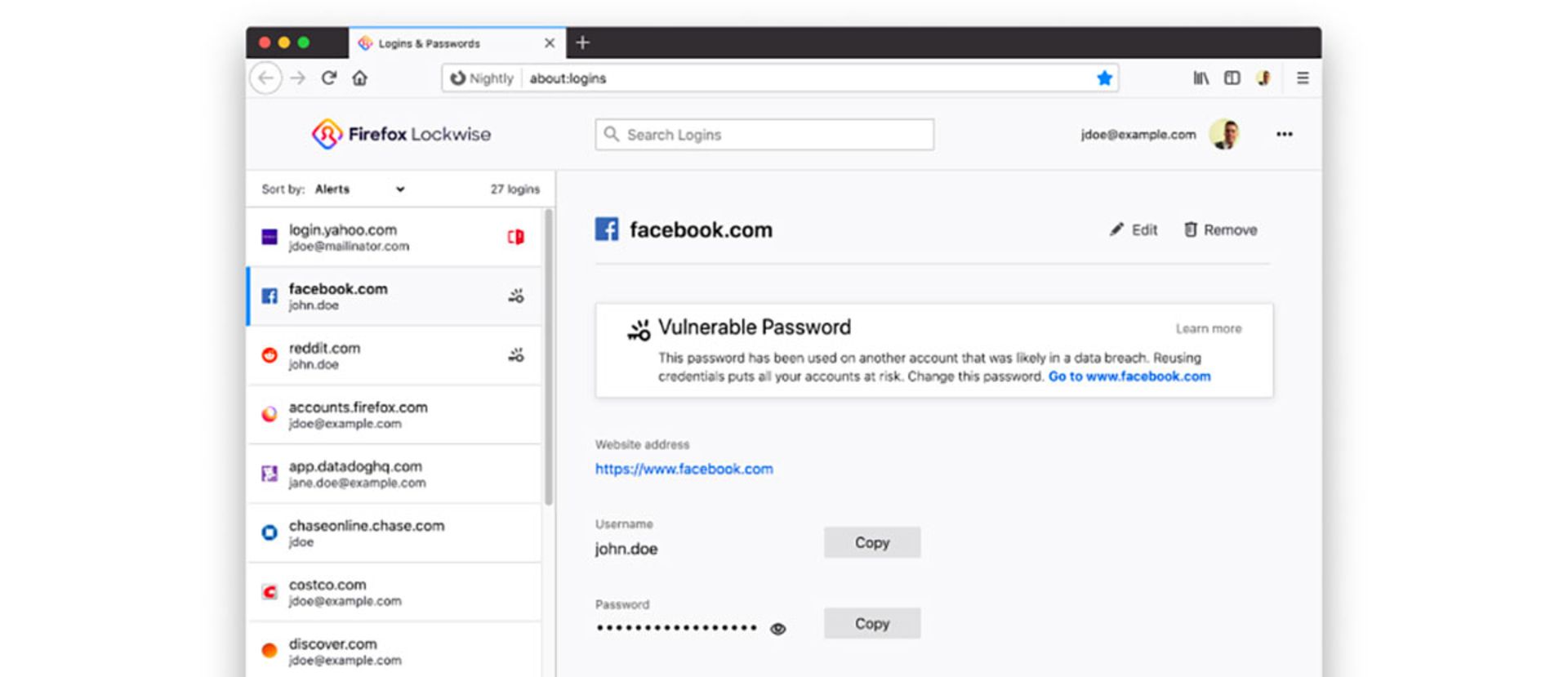1568x677 pixels.
Task: Open a new browser tab
Action: [582, 42]
